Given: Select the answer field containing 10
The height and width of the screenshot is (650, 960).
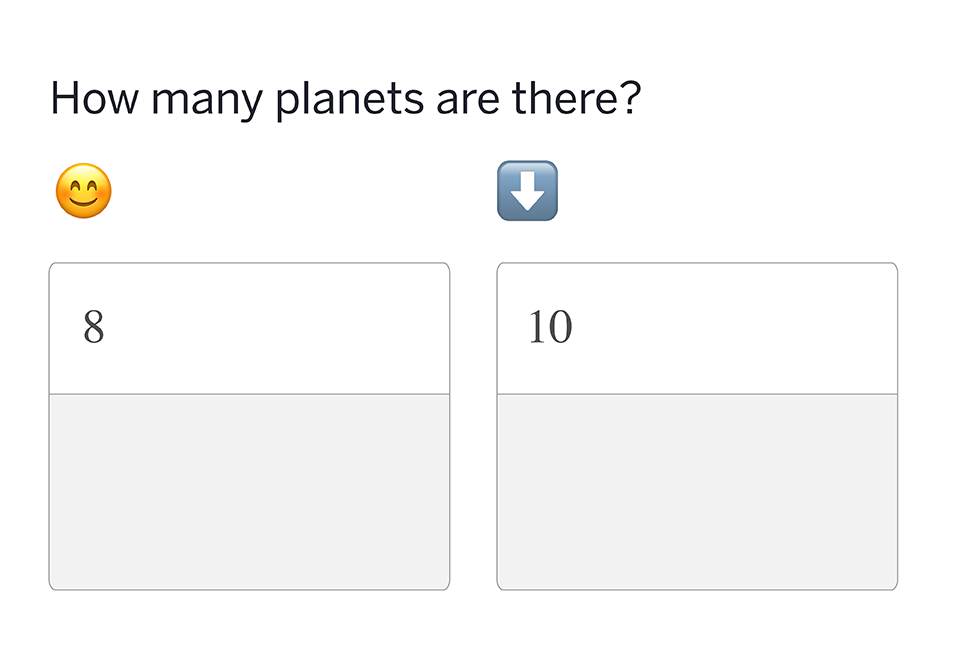Looking at the screenshot, I should (697, 328).
